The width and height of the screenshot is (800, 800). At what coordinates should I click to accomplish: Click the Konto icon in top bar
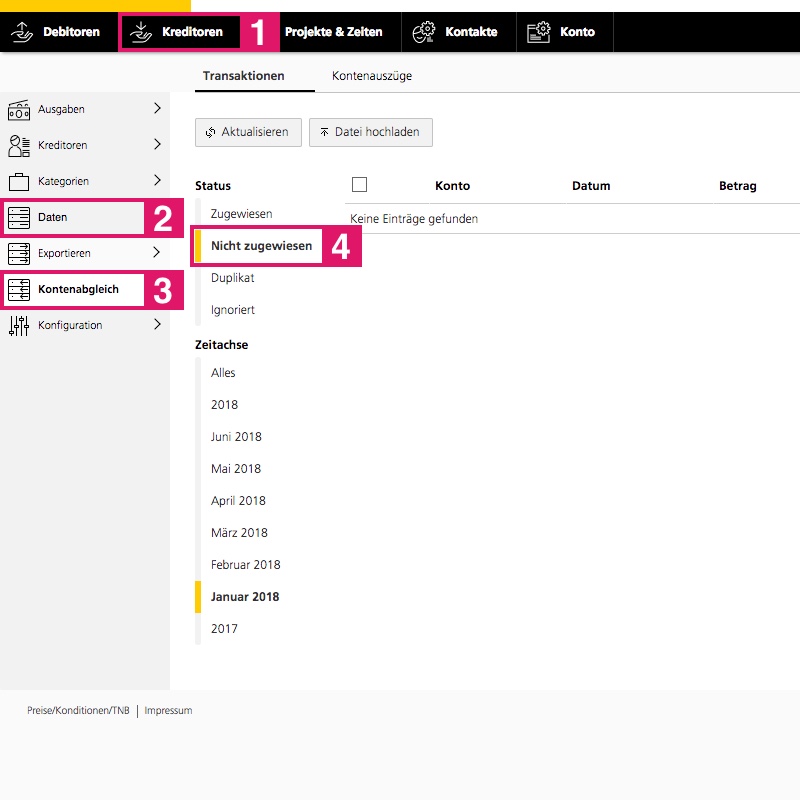tap(539, 32)
